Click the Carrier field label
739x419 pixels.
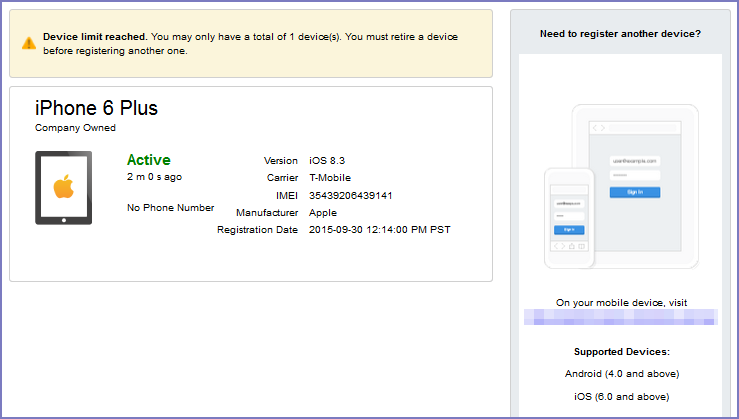[282, 178]
